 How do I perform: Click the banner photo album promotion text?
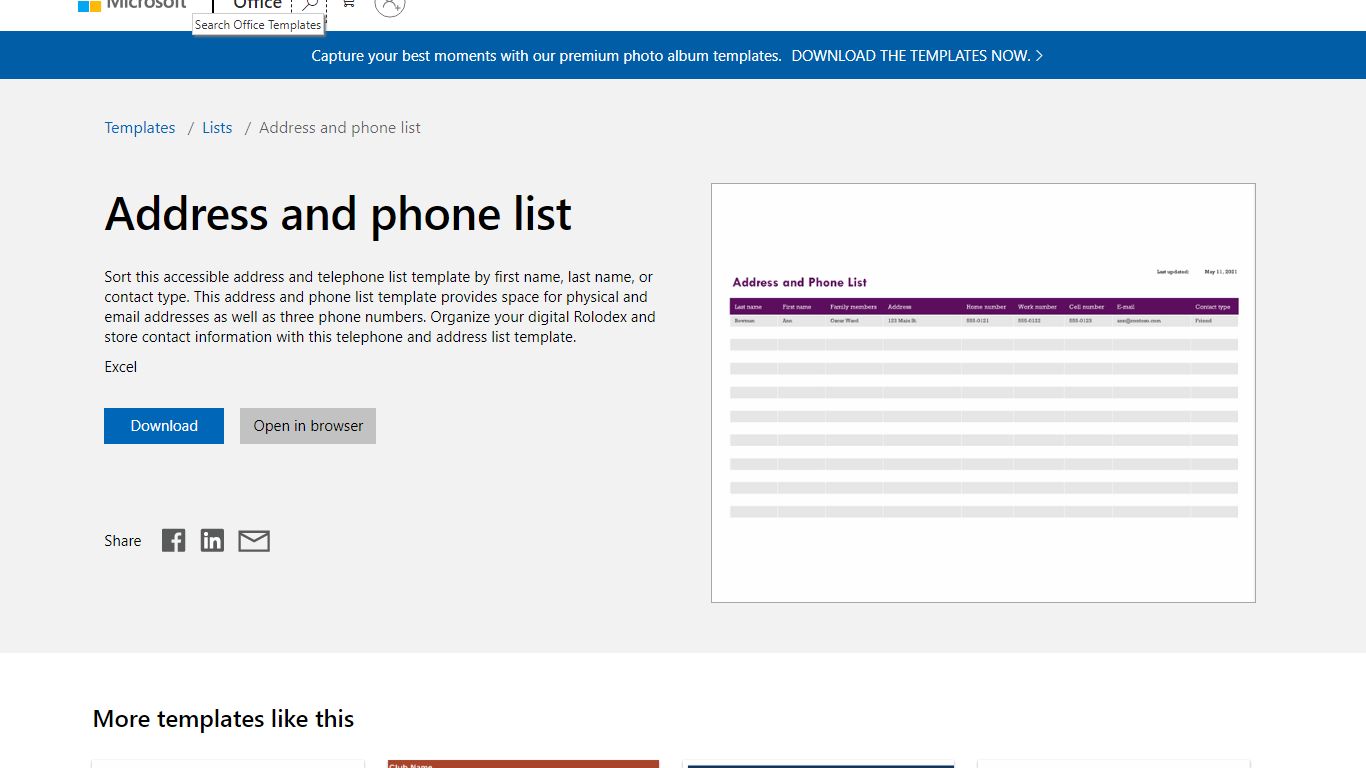click(x=546, y=56)
